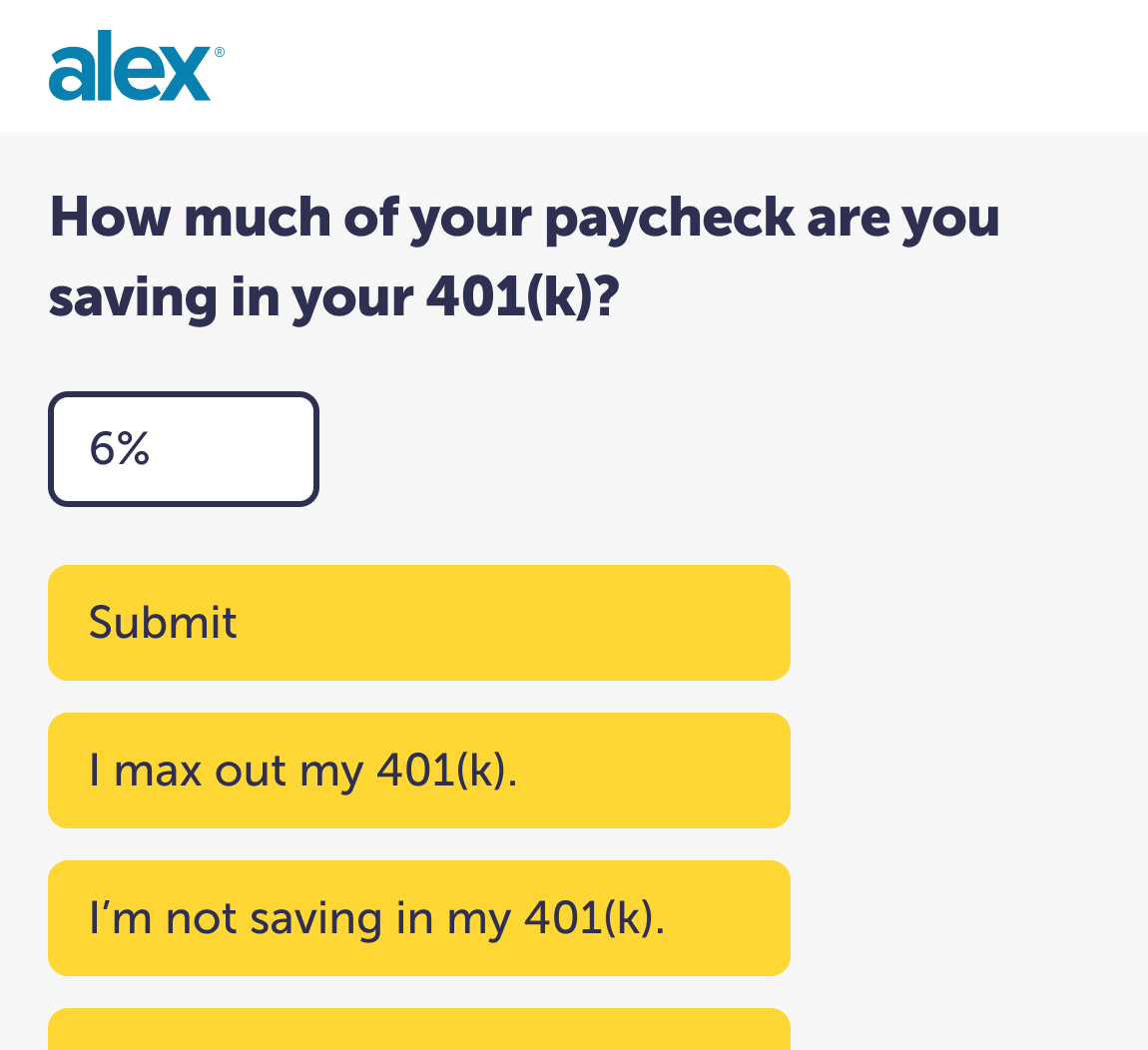This screenshot has height=1050, width=1148.
Task: Click the yellow Submit button
Action: click(419, 623)
